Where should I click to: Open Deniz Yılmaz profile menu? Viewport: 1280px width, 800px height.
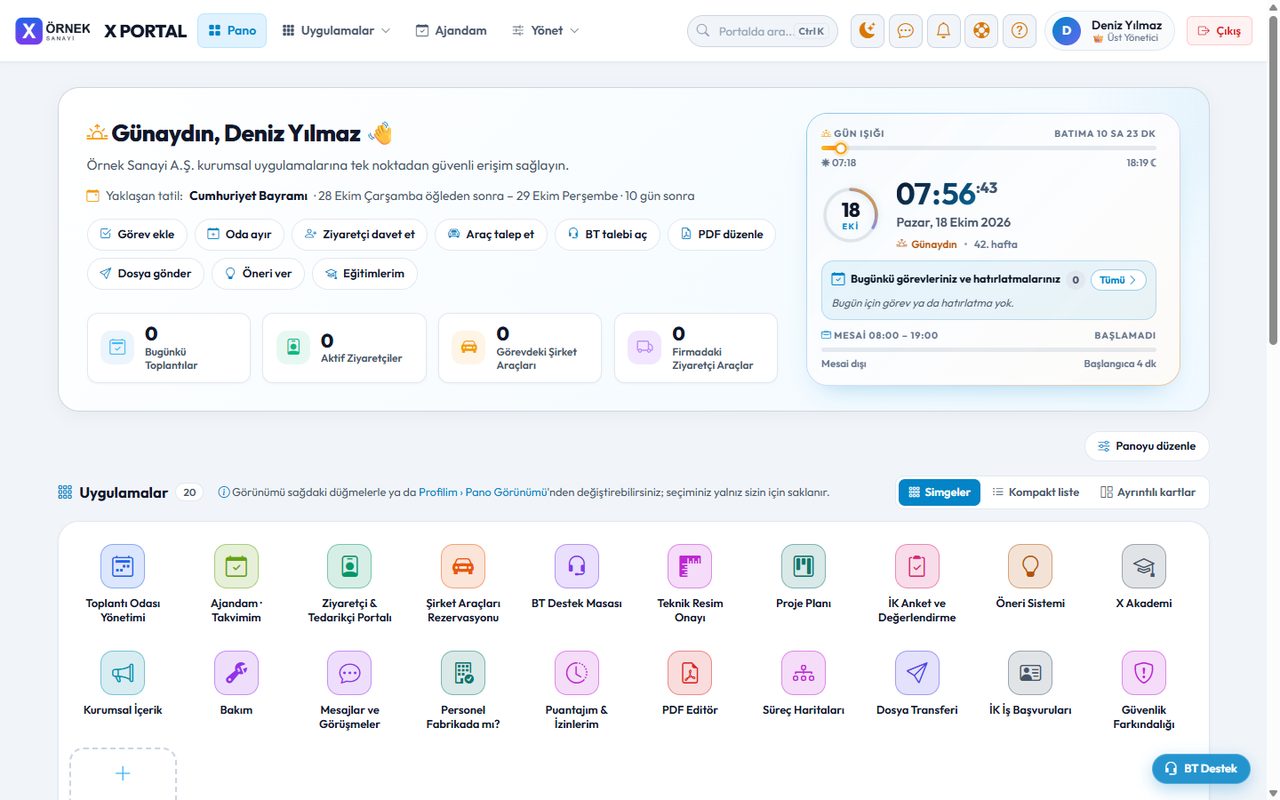click(x=1110, y=30)
